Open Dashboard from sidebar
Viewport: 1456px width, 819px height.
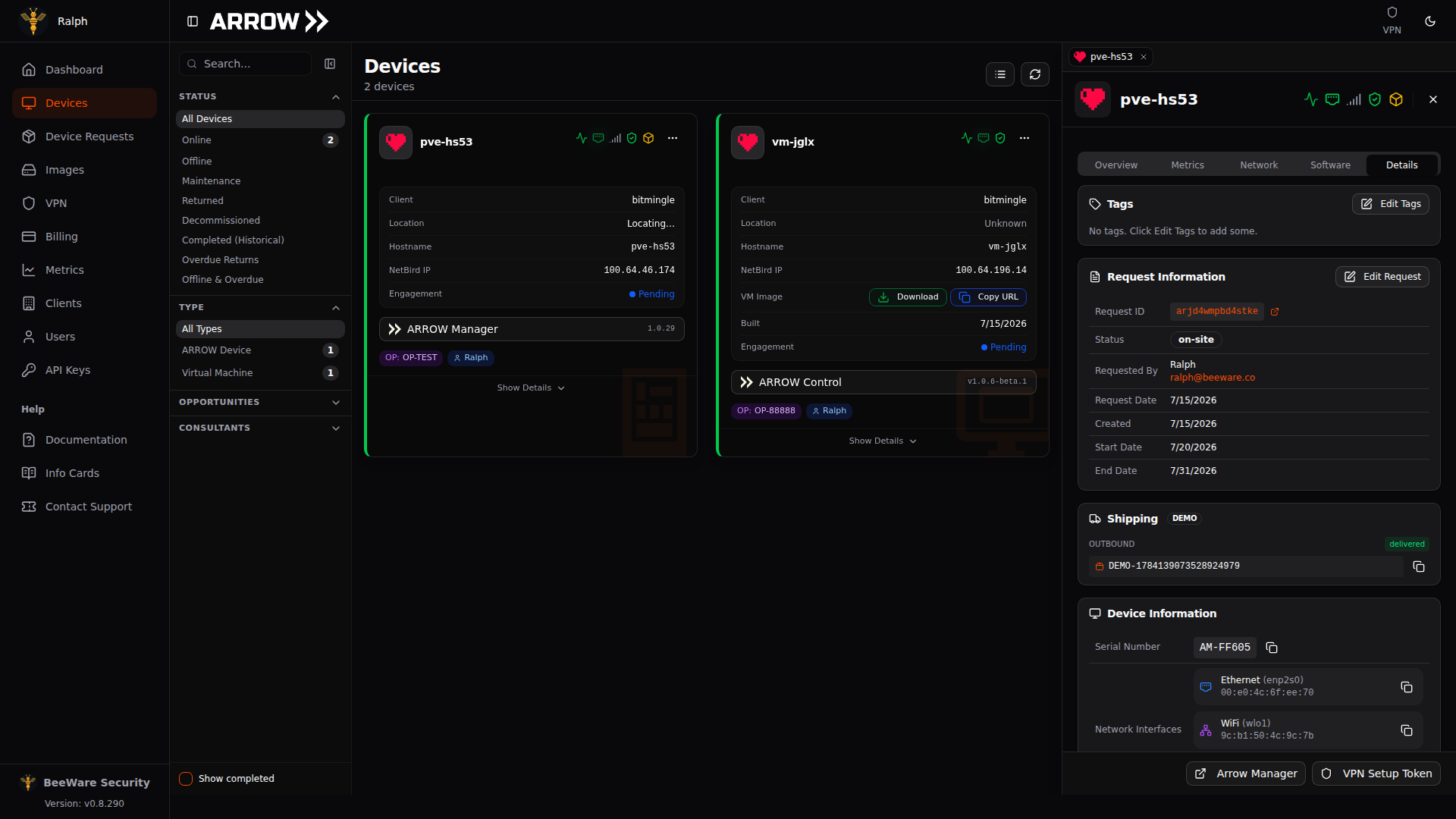tap(84, 70)
